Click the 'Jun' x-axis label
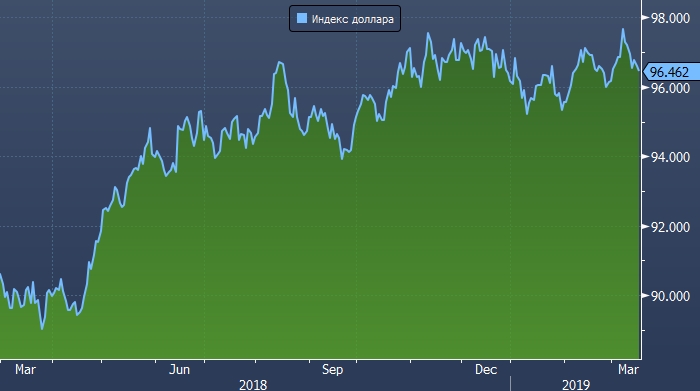The width and height of the screenshot is (700, 391). (x=179, y=370)
